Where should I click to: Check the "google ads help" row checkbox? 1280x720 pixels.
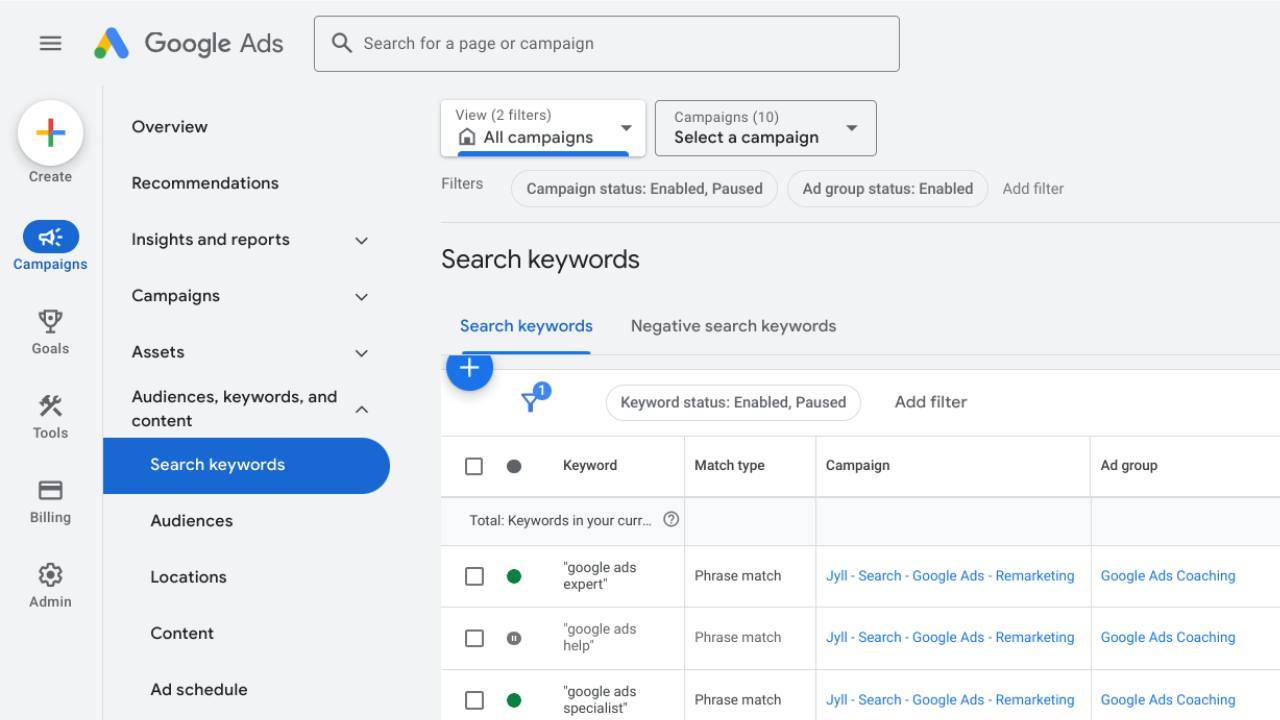[x=474, y=638]
